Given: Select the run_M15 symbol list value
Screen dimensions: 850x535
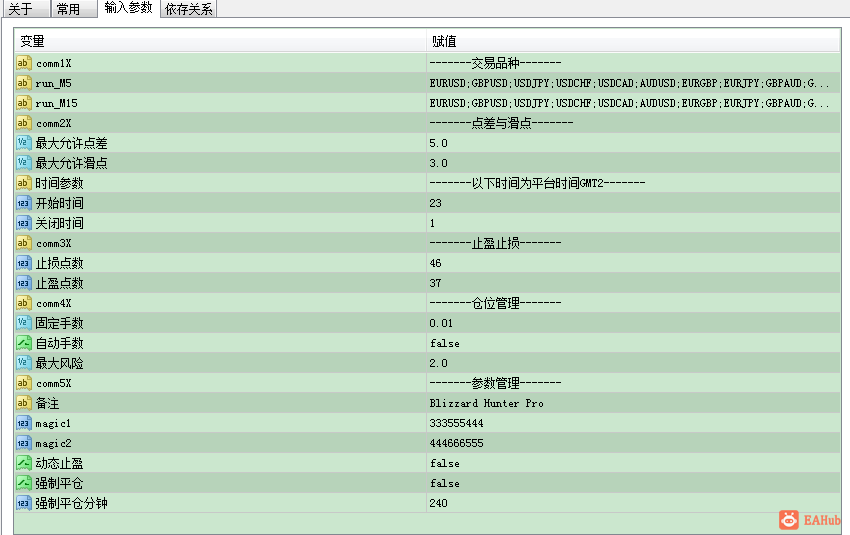Looking at the screenshot, I should click(x=629, y=103).
